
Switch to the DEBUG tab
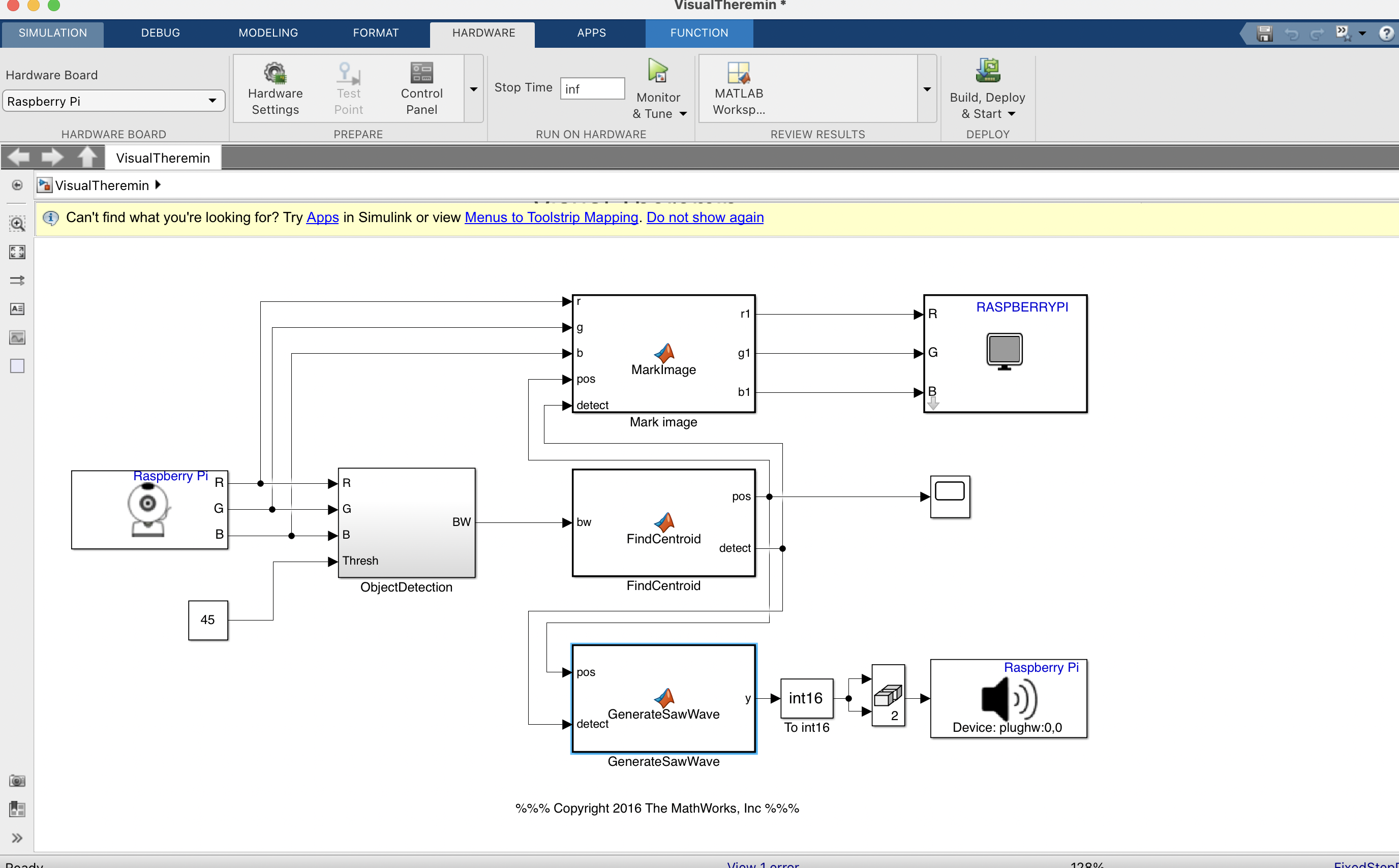click(x=160, y=33)
